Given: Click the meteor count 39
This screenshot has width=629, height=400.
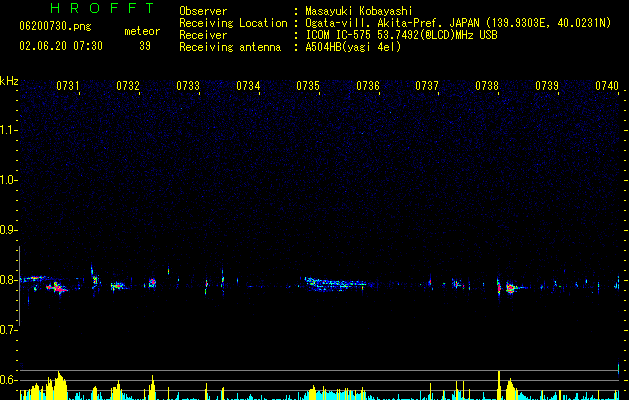Looking at the screenshot, I should (x=145, y=46).
